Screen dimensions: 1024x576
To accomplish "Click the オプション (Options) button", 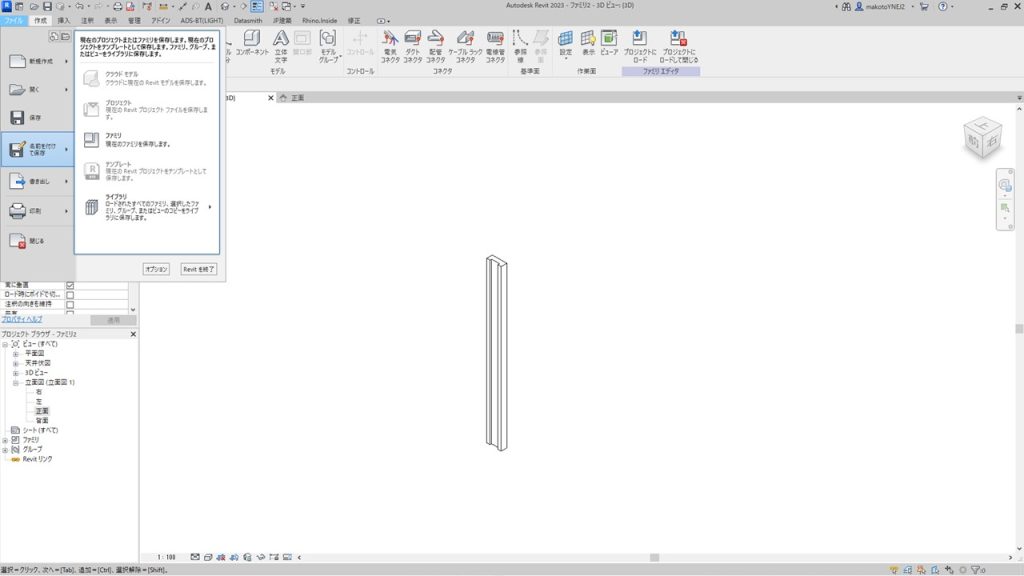I will click(x=156, y=269).
